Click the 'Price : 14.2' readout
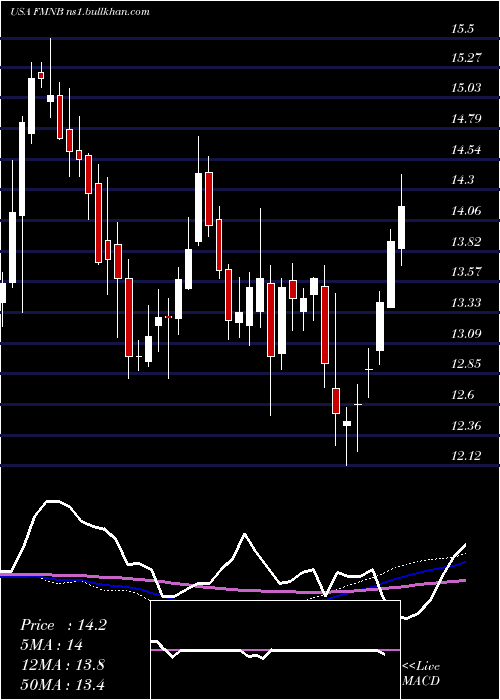Image resolution: width=500 pixels, height=700 pixels. [63, 625]
